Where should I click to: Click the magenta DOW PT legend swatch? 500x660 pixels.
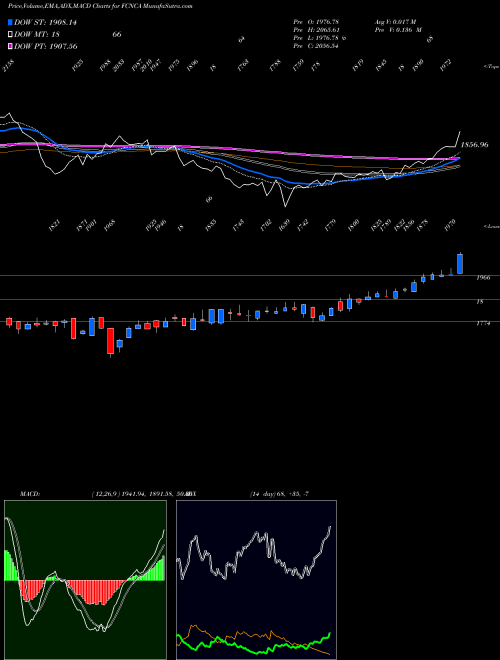coord(11,46)
